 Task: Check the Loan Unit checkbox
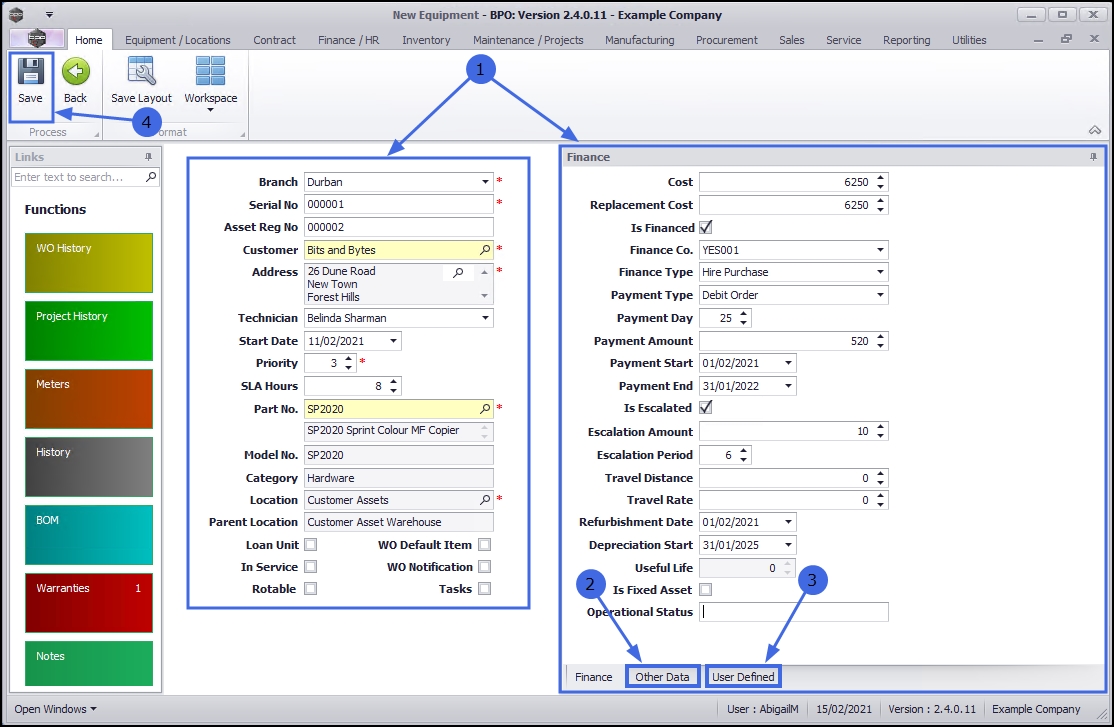point(310,544)
